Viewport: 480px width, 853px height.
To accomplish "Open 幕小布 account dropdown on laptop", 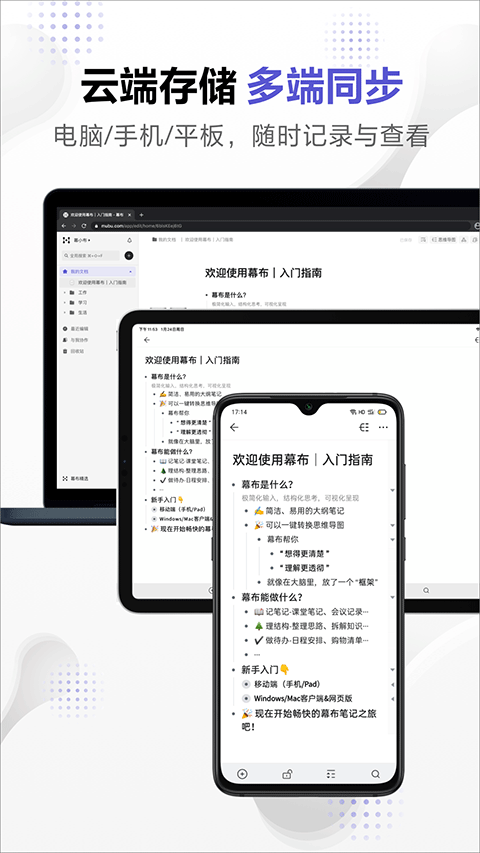I will point(82,240).
